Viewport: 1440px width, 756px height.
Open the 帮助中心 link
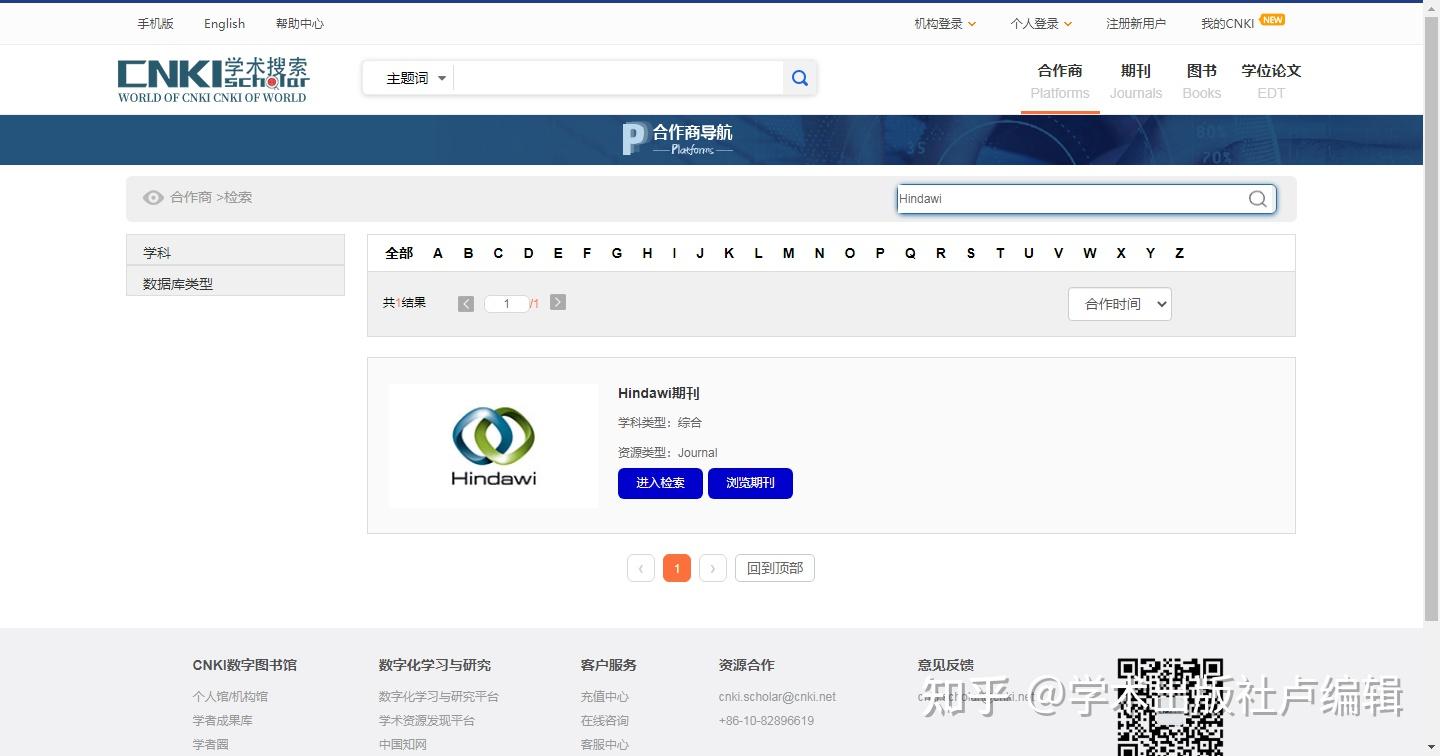tap(300, 23)
